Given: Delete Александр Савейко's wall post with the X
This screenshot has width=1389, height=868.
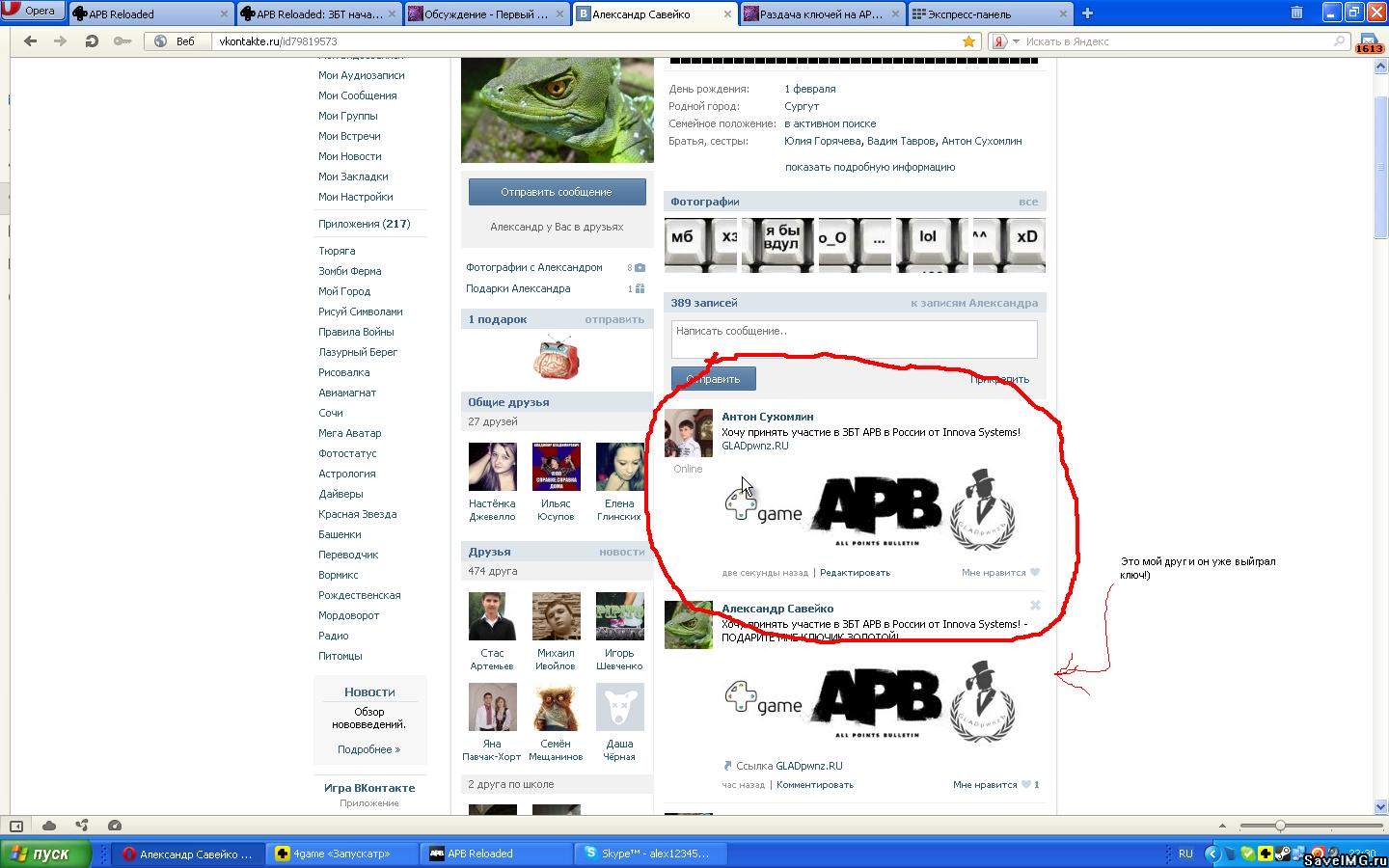Looking at the screenshot, I should click(1035, 606).
